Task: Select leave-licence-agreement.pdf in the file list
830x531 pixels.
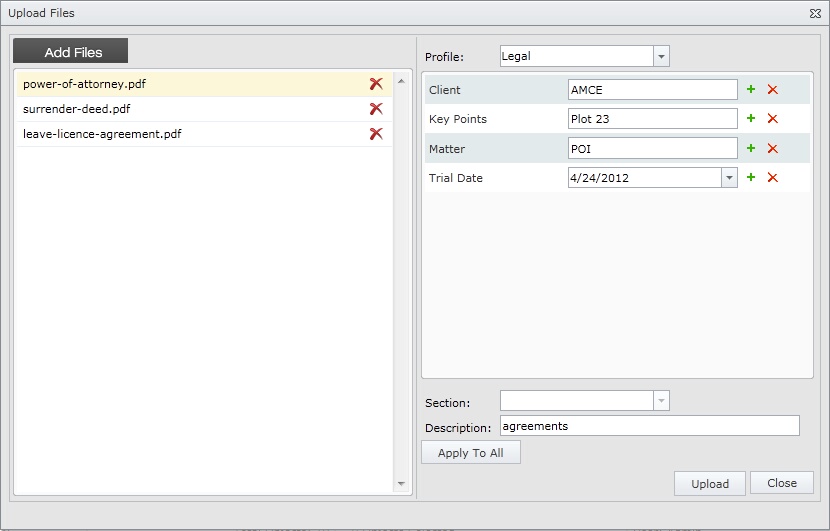Action: point(204,134)
